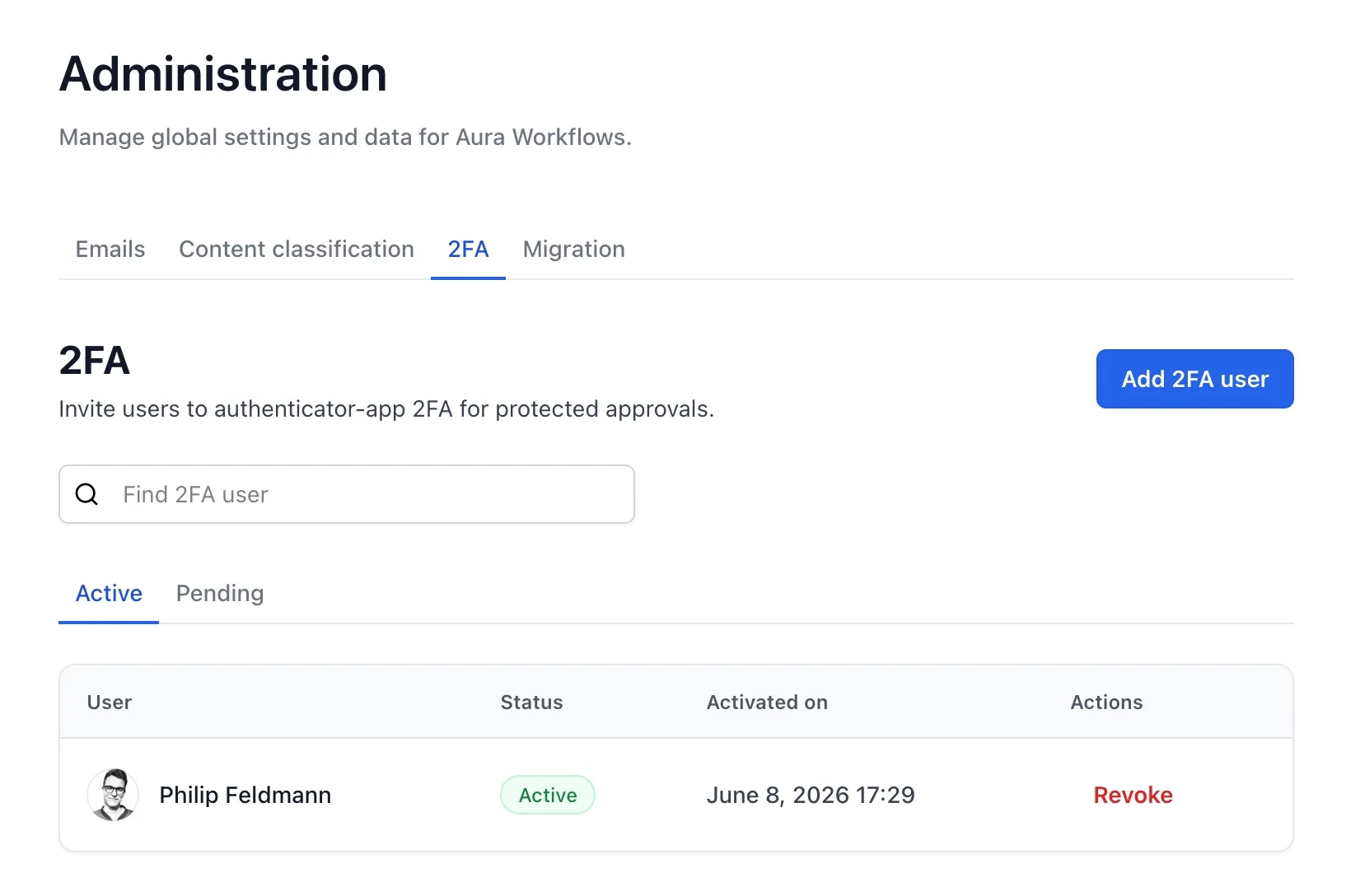The width and height of the screenshot is (1346, 896).
Task: Click the Manage global settings subtitle
Action: 345,138
